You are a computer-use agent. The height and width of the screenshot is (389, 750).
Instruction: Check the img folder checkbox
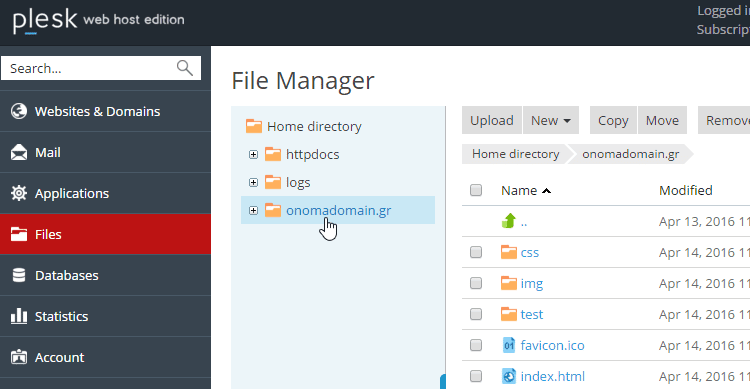point(476,283)
